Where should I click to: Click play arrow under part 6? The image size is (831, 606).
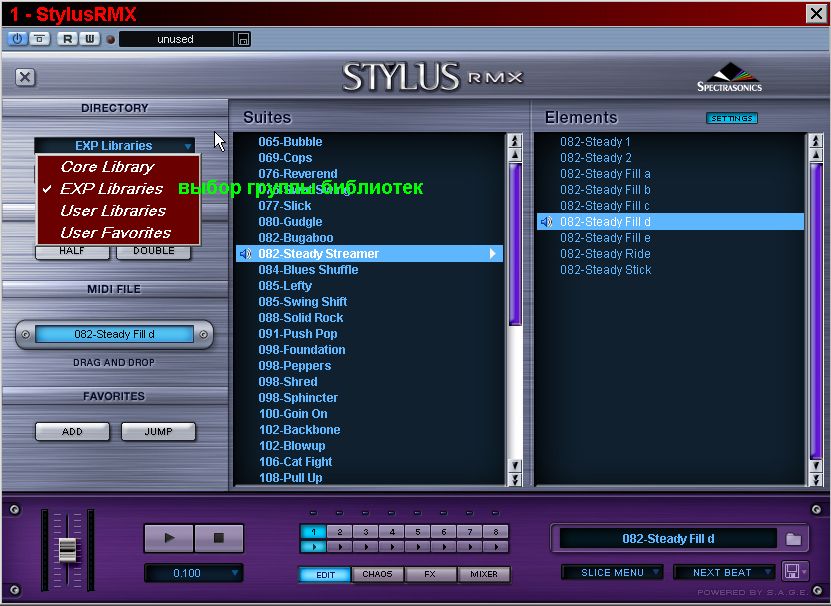(444, 547)
